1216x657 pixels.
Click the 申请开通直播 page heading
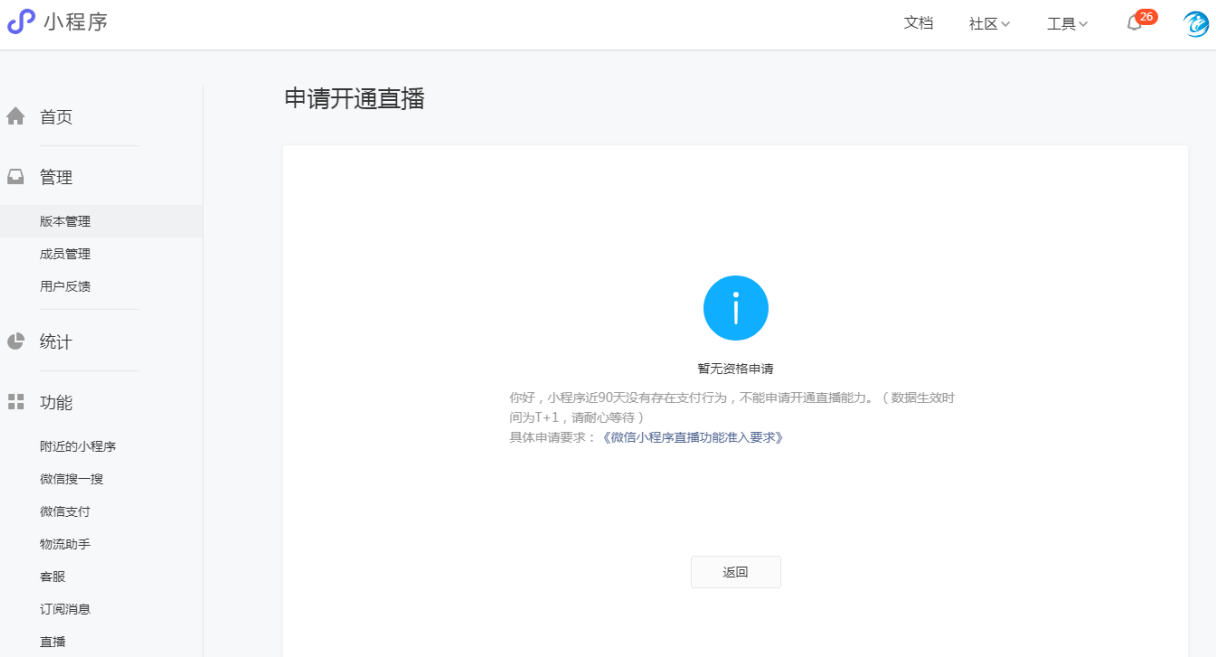coord(355,98)
